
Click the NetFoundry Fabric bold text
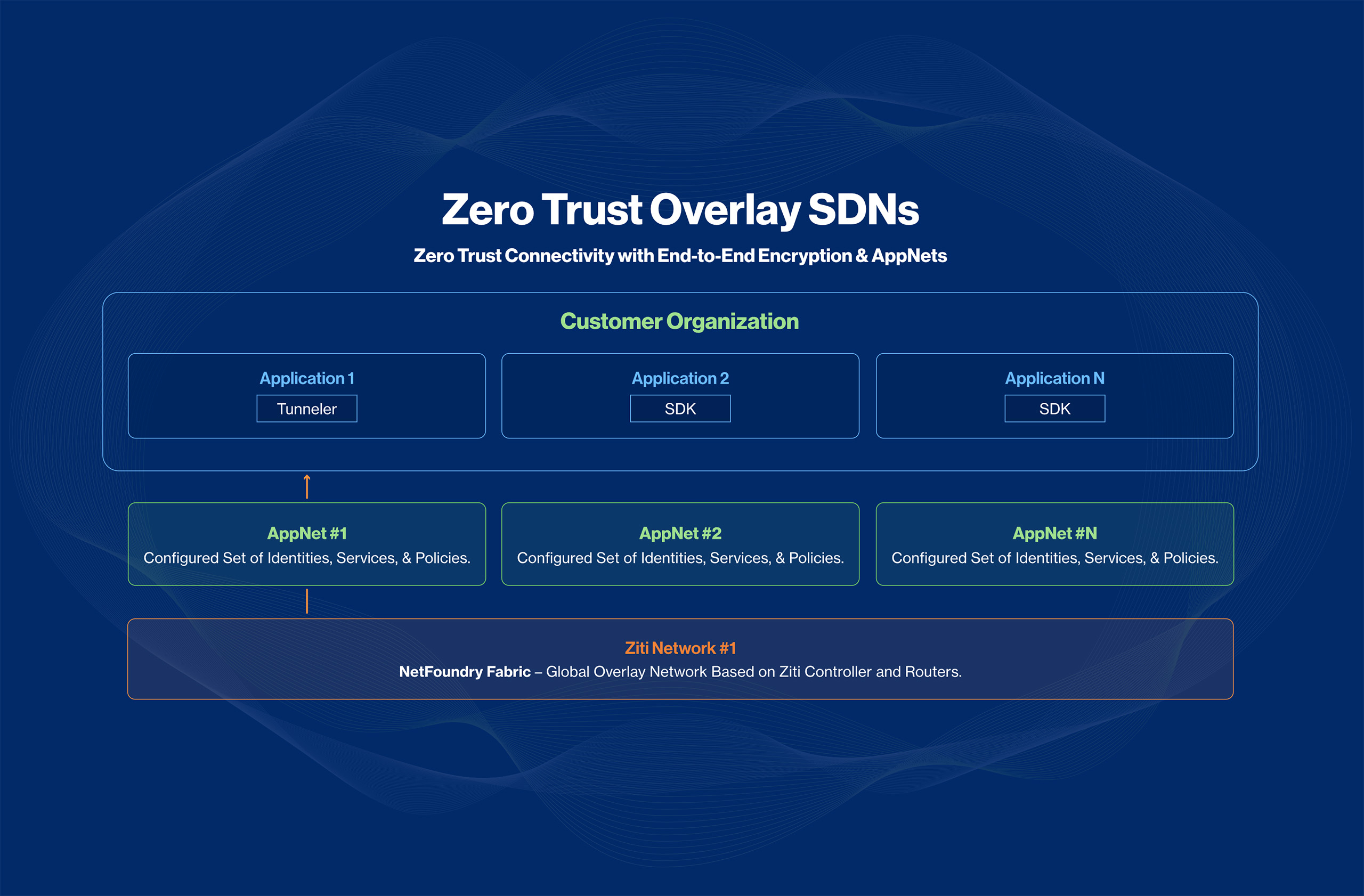coord(464,671)
